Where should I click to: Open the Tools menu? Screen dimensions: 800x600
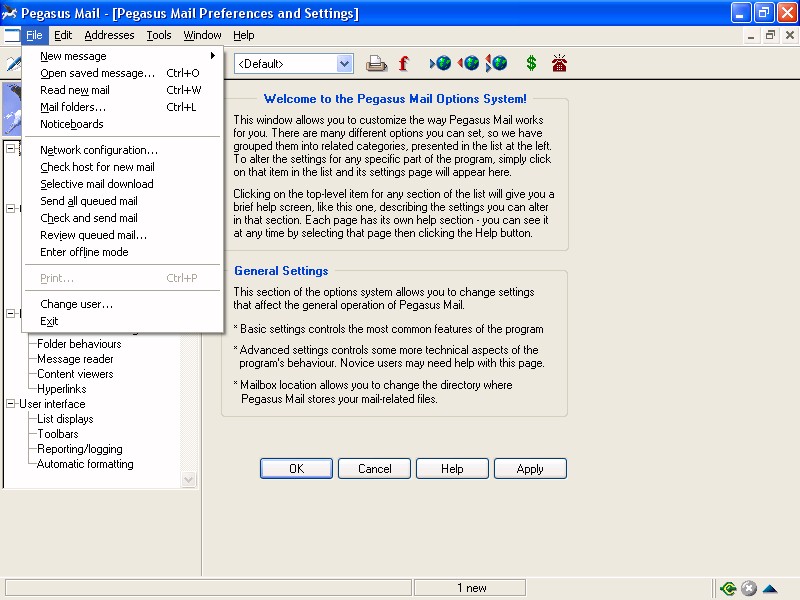coord(159,35)
